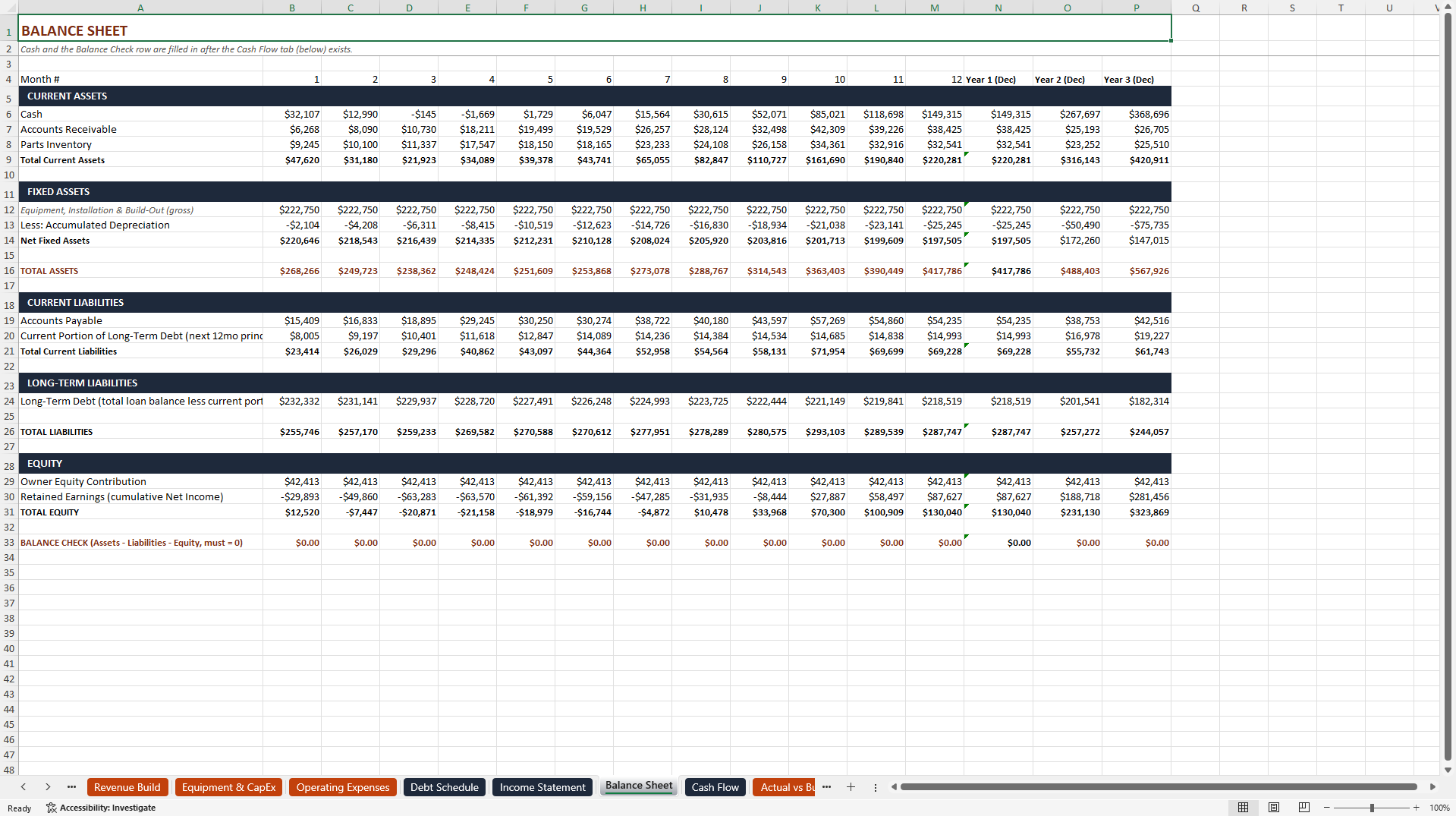Click the CURRENT LIABILITIES section header

tap(595, 303)
